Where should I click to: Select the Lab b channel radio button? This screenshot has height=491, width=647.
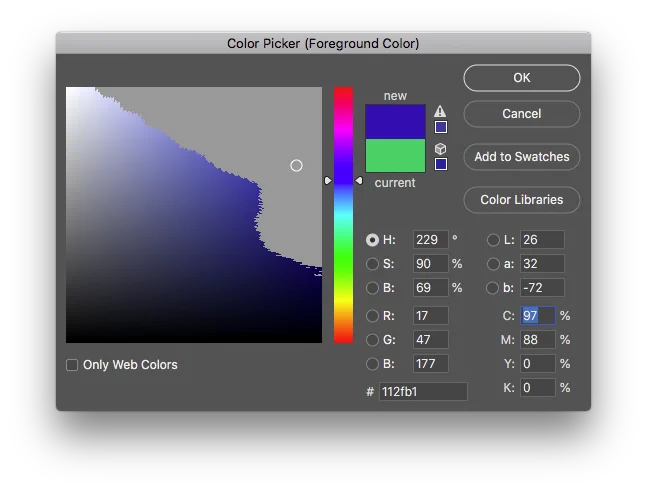[x=493, y=288]
